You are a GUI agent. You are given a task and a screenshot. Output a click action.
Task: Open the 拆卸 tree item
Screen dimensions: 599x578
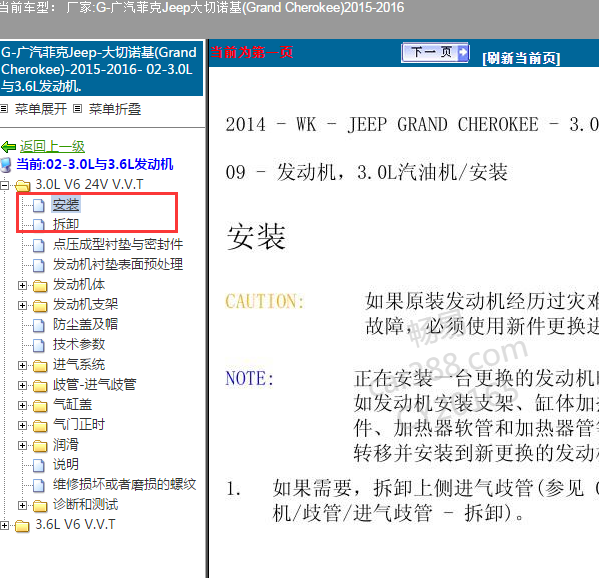pyautogui.click(x=66, y=224)
